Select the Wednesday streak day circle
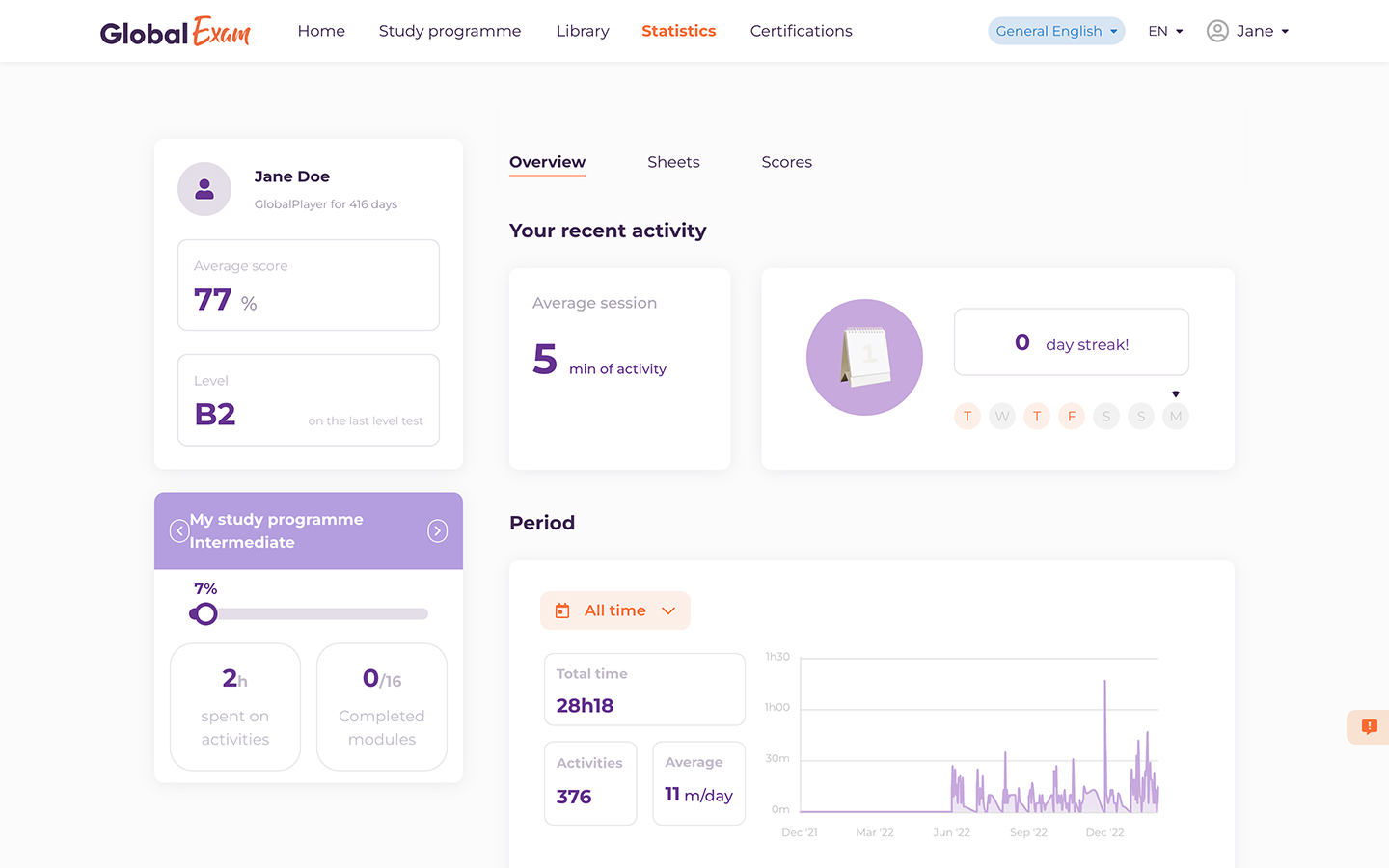Viewport: 1389px width, 868px height. point(1002,417)
